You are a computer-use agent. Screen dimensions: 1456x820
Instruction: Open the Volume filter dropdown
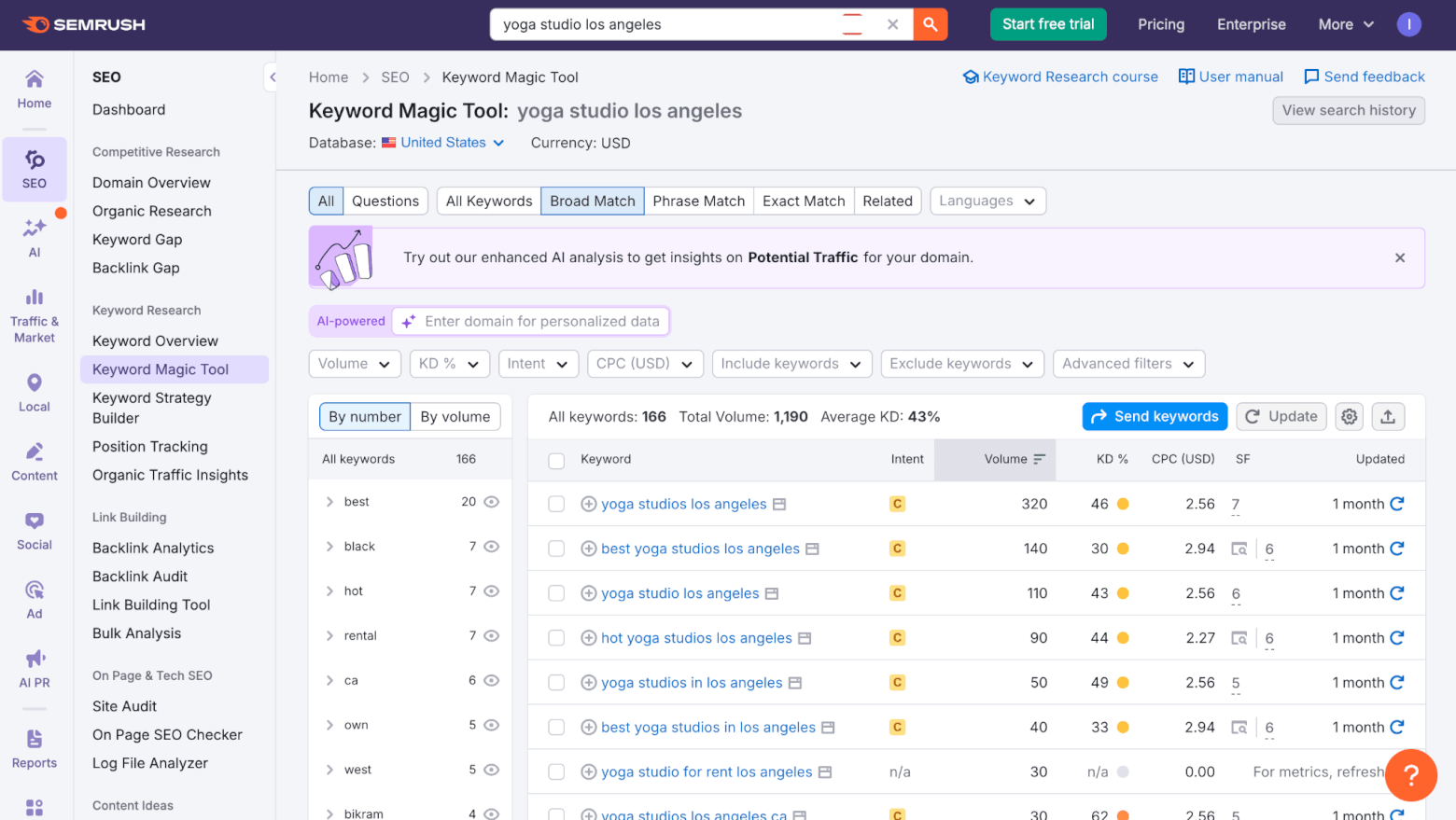(355, 364)
